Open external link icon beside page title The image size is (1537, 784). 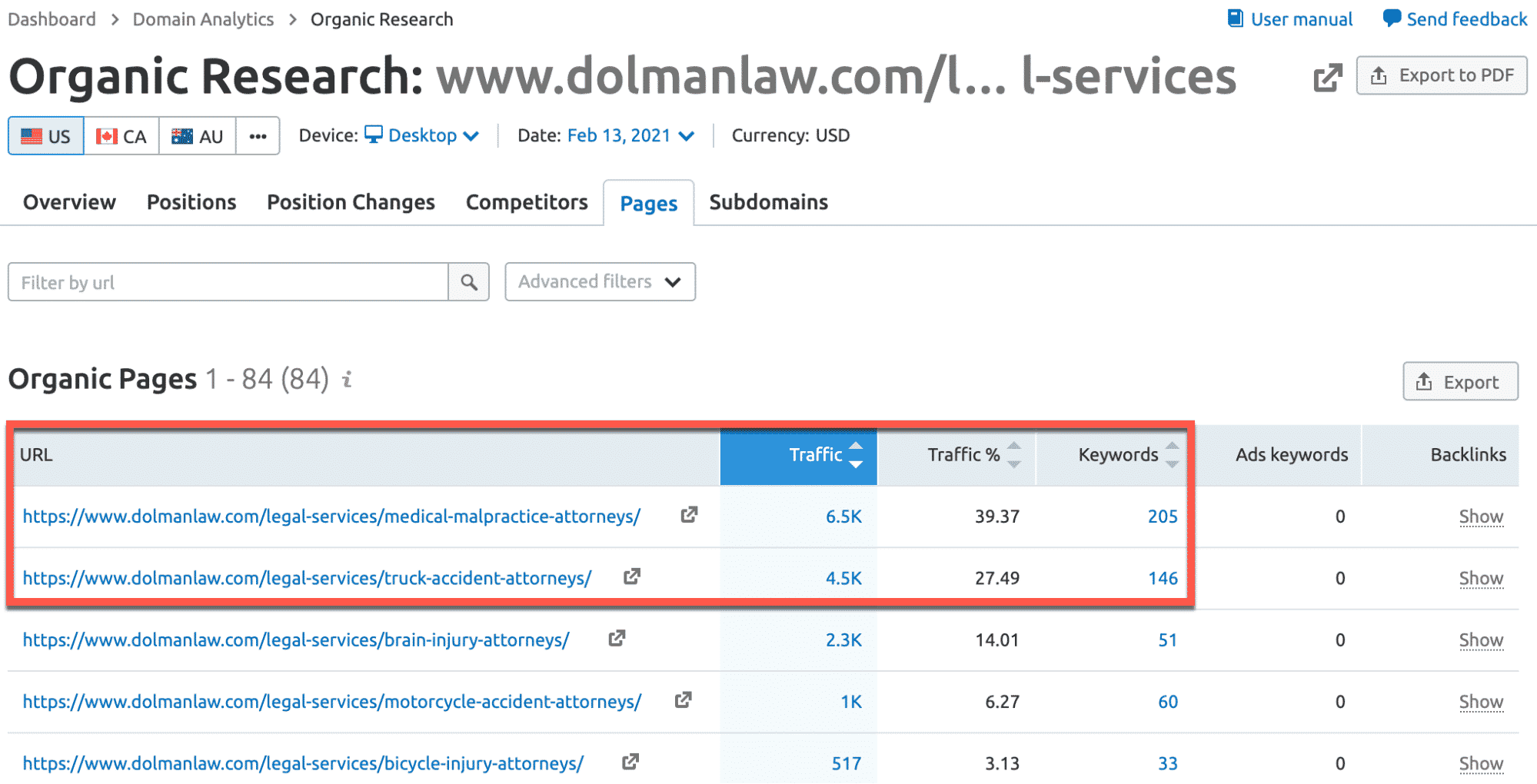point(1327,77)
